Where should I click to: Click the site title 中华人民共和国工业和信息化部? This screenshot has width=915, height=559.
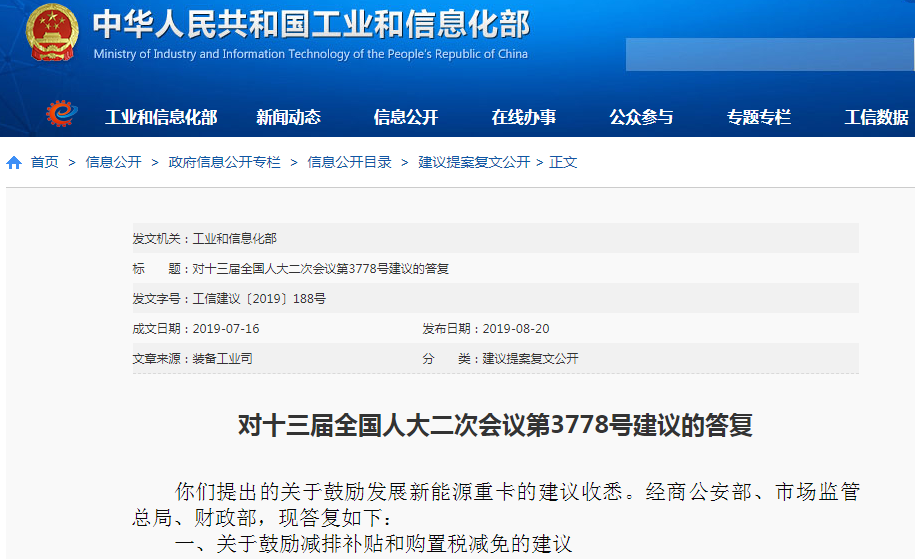(311, 25)
